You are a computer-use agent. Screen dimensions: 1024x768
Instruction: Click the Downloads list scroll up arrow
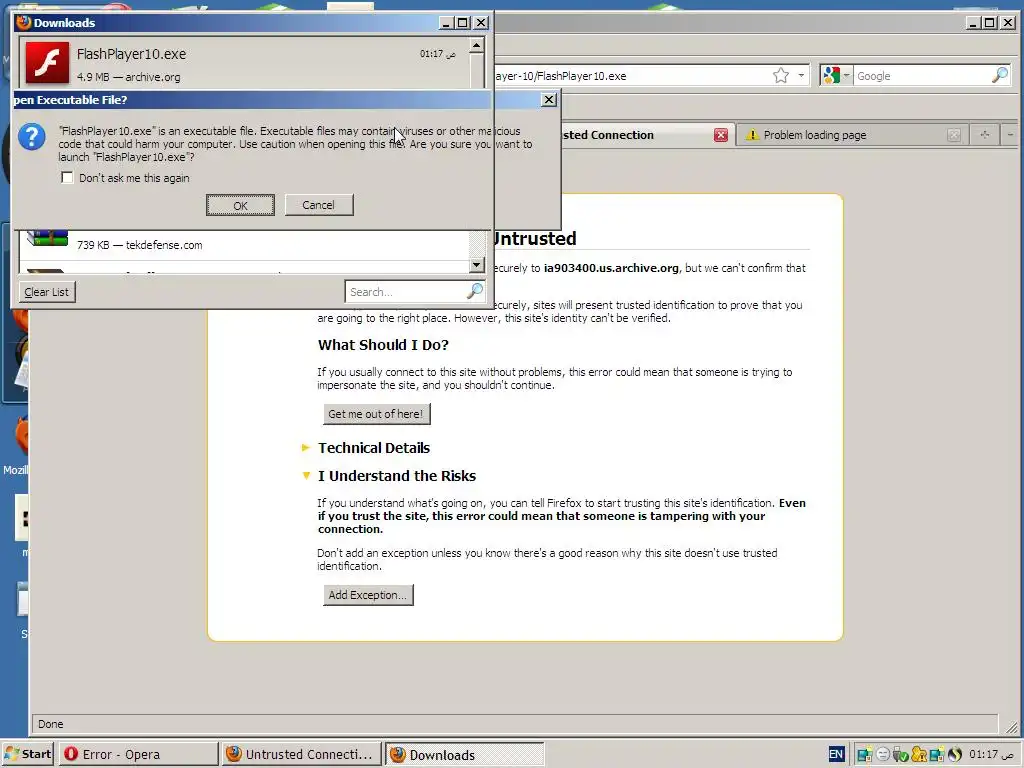pos(477,46)
